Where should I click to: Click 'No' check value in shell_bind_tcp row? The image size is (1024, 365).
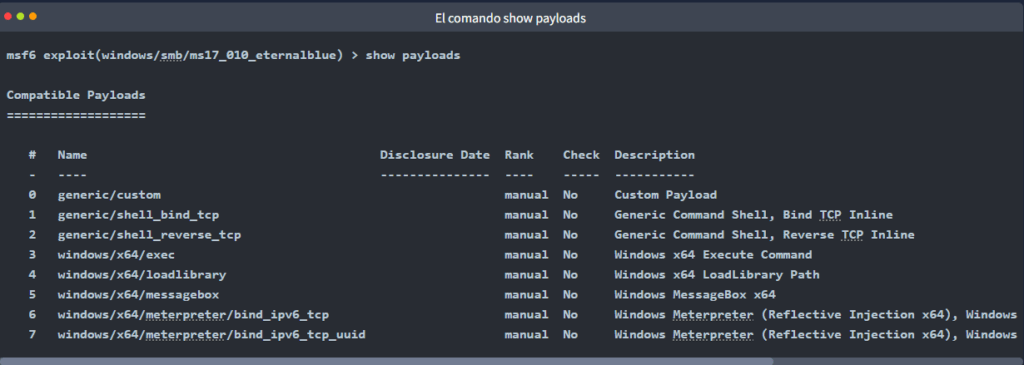tap(571, 215)
